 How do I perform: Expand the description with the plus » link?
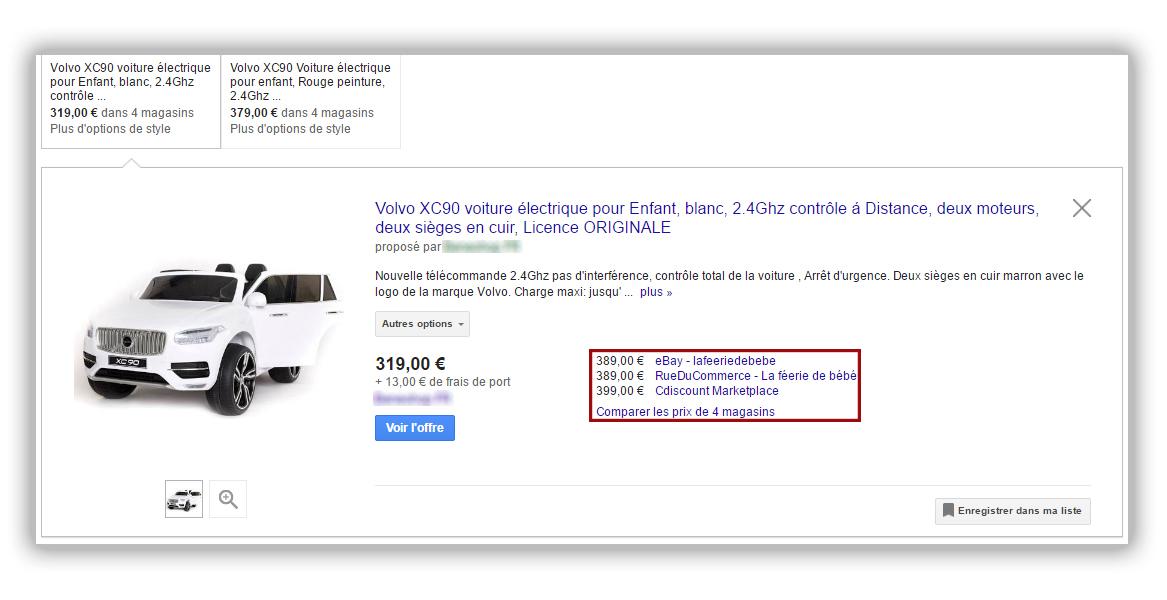pos(656,293)
